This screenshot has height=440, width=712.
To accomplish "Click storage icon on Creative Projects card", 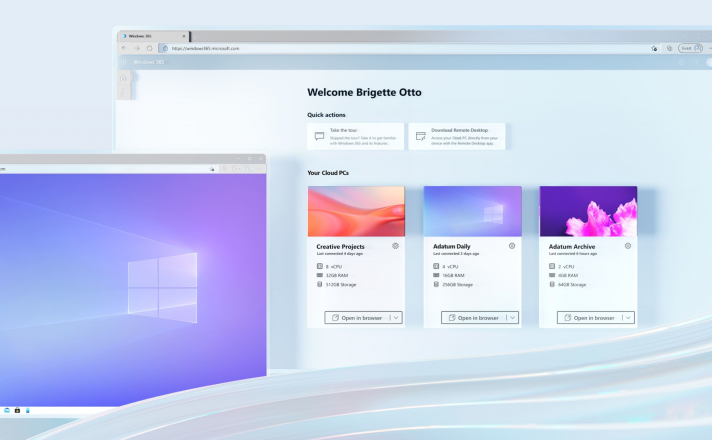I will pos(320,284).
